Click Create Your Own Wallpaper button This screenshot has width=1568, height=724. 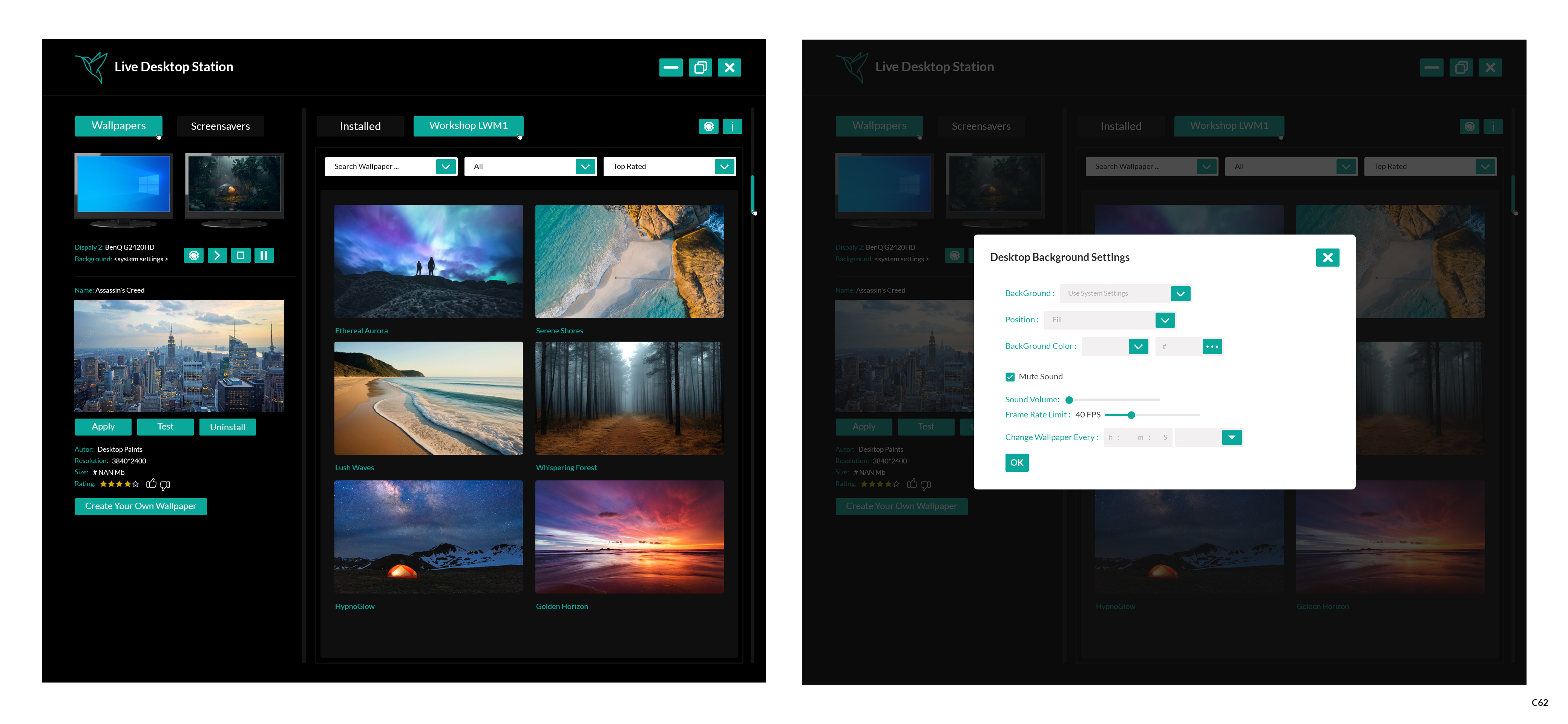(141, 506)
